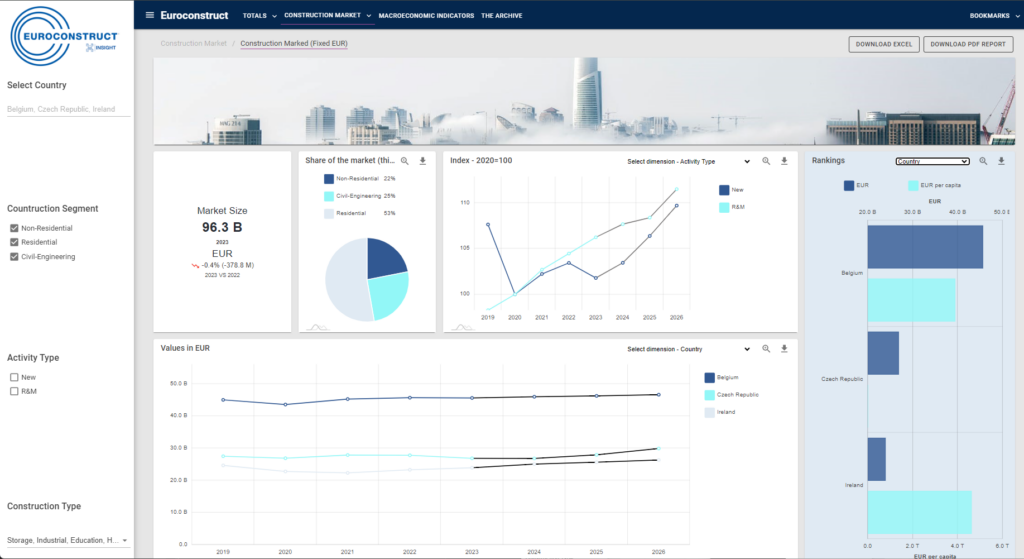Open the Construction Type dropdown
The height and width of the screenshot is (559, 1024).
67,540
